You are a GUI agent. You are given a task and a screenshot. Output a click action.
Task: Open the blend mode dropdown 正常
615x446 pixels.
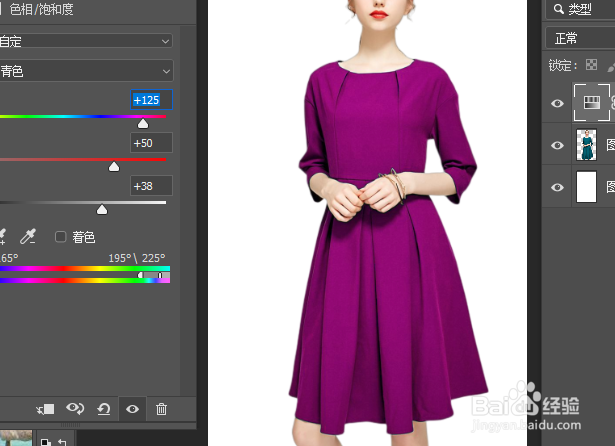[580, 38]
